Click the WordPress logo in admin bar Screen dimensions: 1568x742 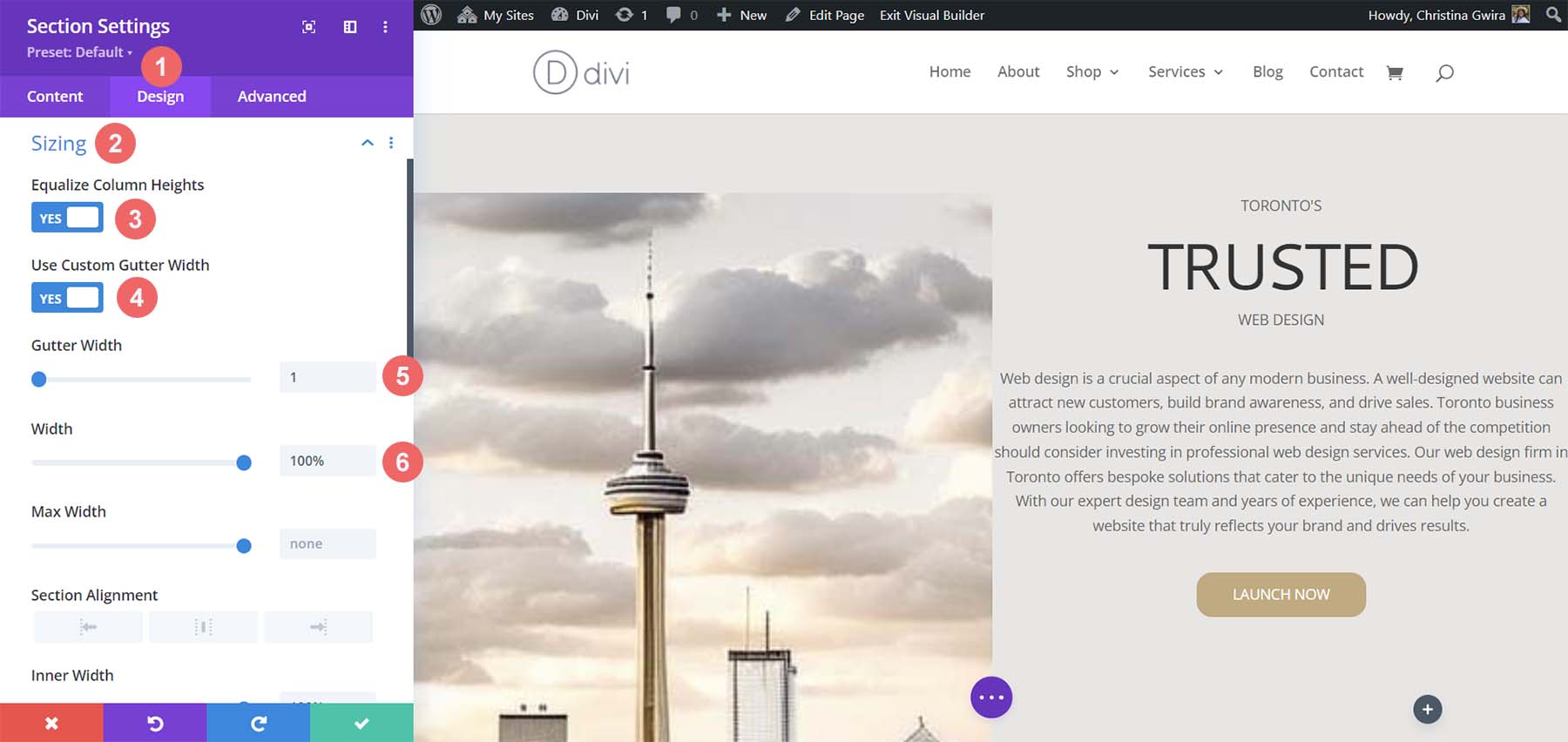click(431, 15)
